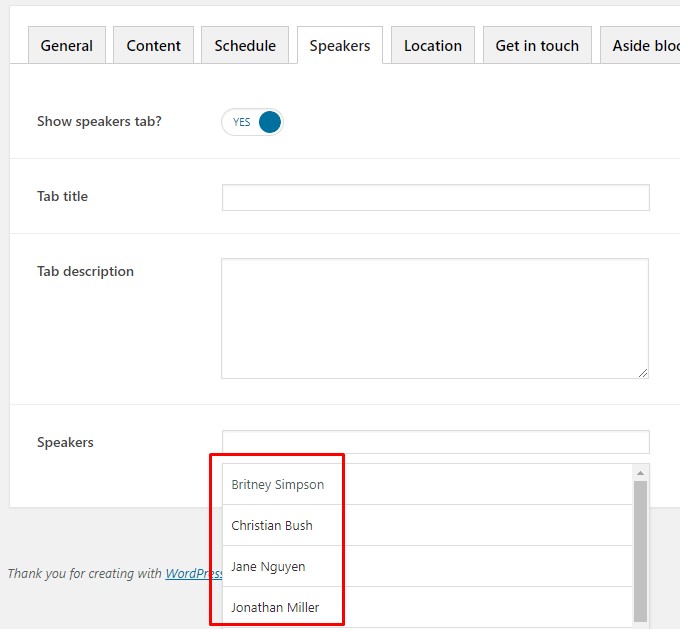The image size is (680, 629).
Task: Open the partially visible Aside block tab
Action: (x=642, y=46)
